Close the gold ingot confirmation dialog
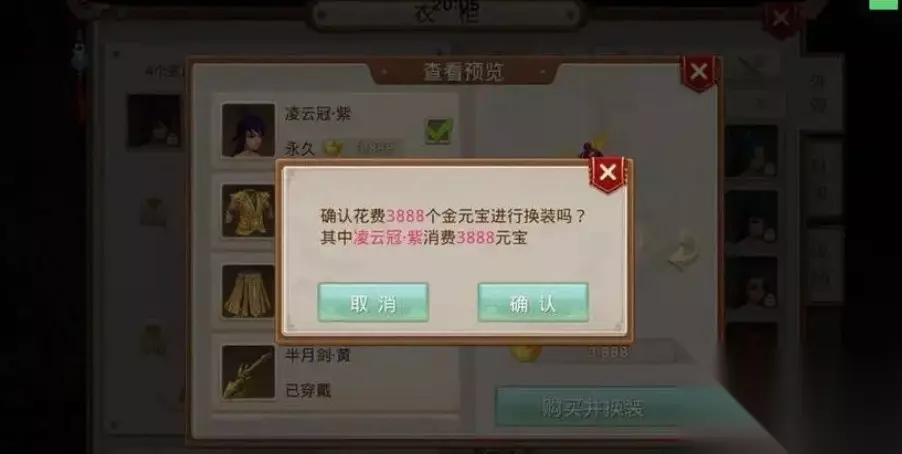This screenshot has width=902, height=454. click(x=607, y=173)
